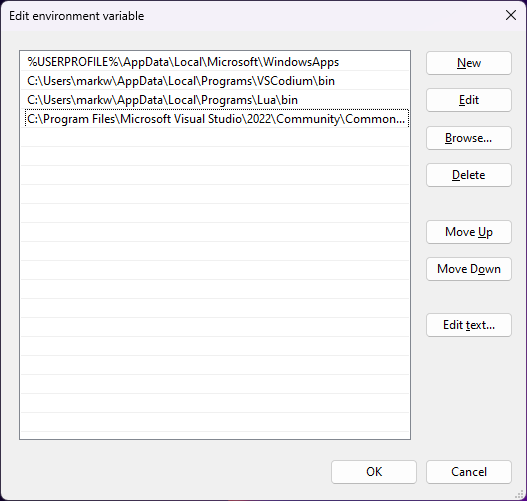527x501 pixels.
Task: Cancel the environment variable dialog
Action: click(x=469, y=472)
